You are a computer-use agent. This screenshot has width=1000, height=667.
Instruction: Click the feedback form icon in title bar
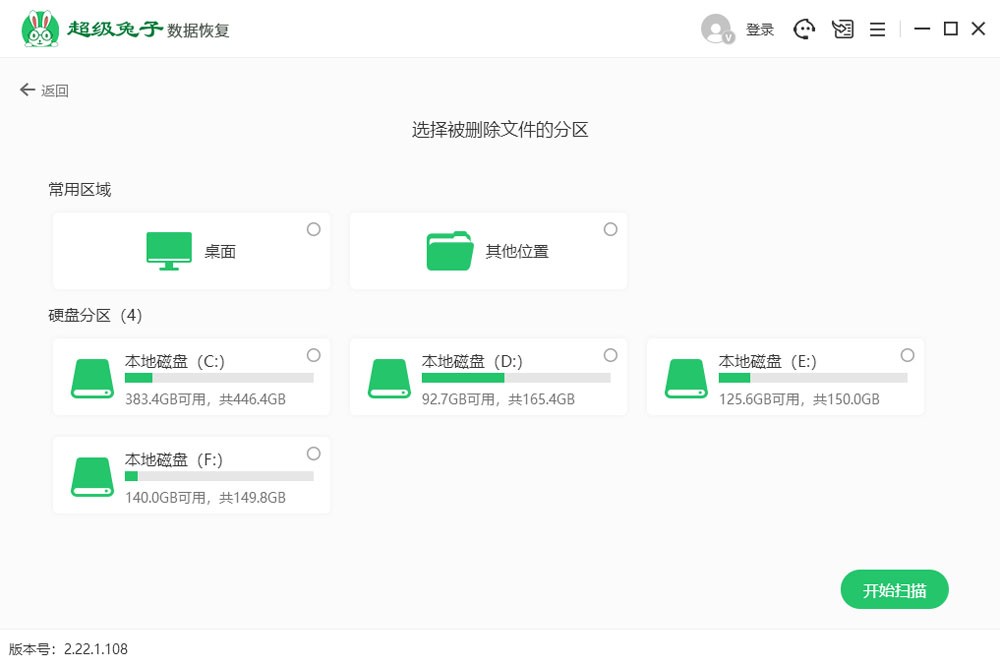842,29
